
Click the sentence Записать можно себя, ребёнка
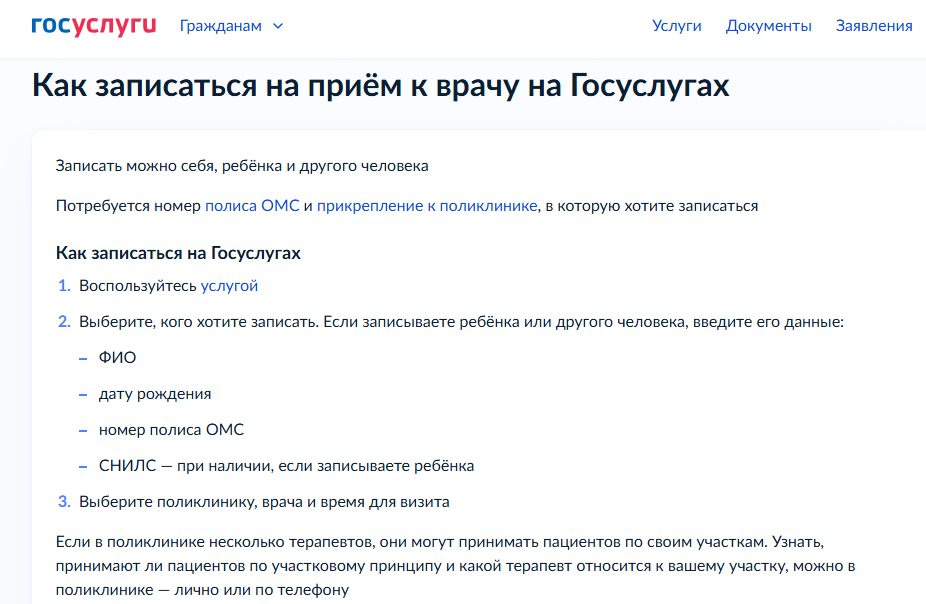click(x=242, y=166)
